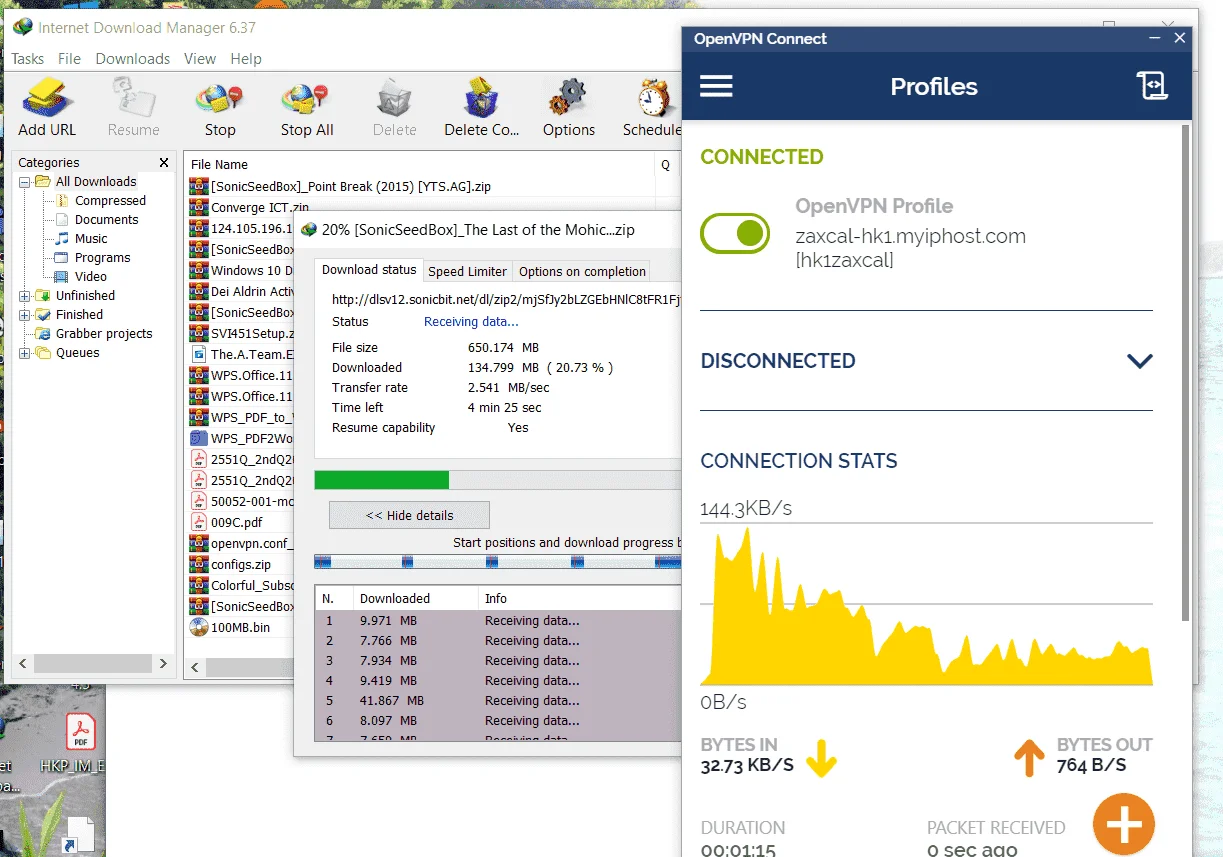1223x857 pixels.
Task: Open the File menu
Action: tap(69, 59)
